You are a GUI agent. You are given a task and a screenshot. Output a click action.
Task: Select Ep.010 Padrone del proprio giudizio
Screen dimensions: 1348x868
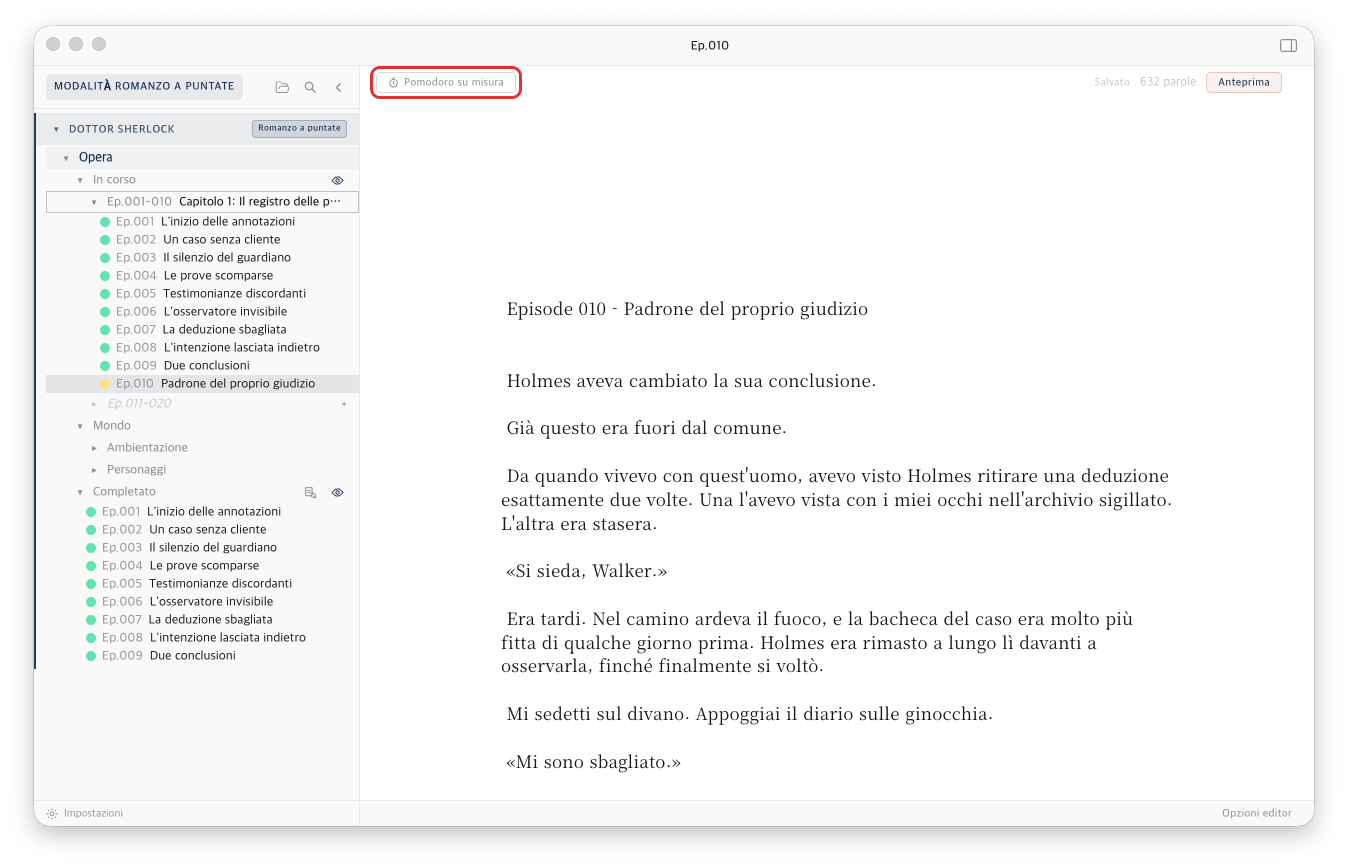pos(202,384)
